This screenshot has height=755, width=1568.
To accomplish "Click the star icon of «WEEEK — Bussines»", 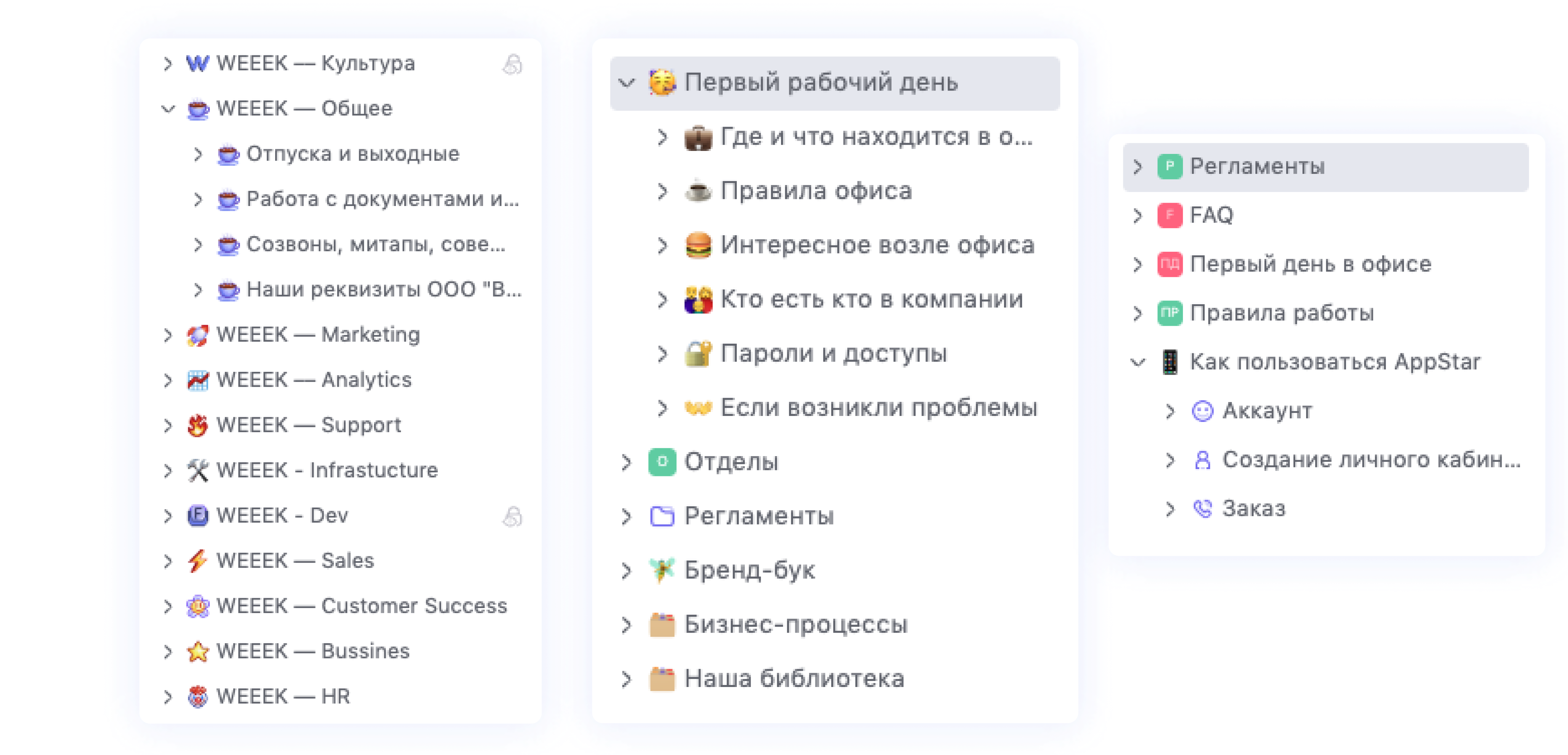I will click(x=198, y=651).
